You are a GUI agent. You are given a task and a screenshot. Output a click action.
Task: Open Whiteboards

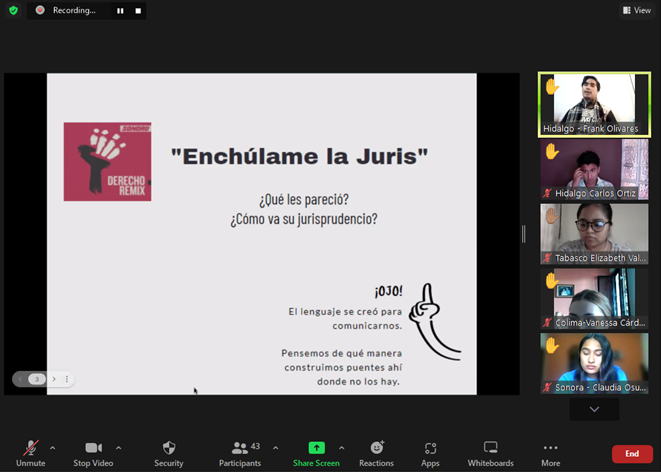(x=490, y=453)
